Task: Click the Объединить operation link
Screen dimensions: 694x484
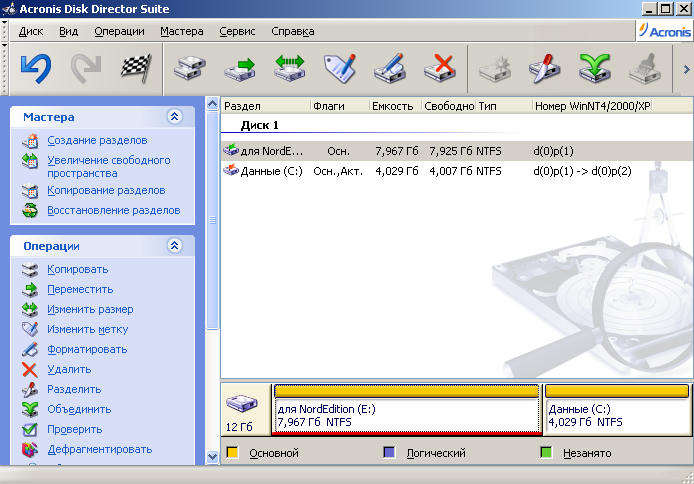Action: (79, 410)
